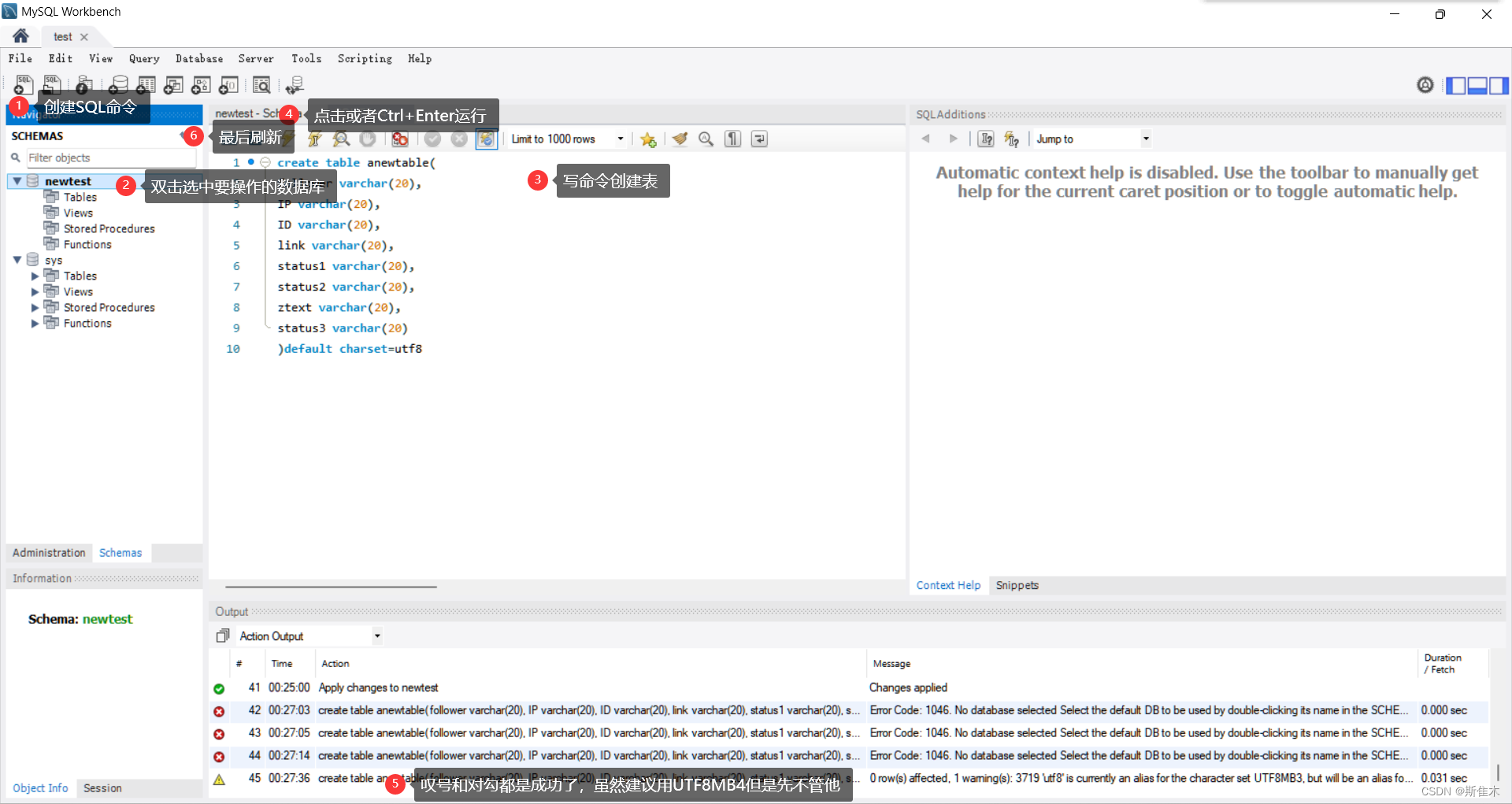Switch to Schemas tab
The width and height of the screenshot is (1512, 804).
(120, 553)
